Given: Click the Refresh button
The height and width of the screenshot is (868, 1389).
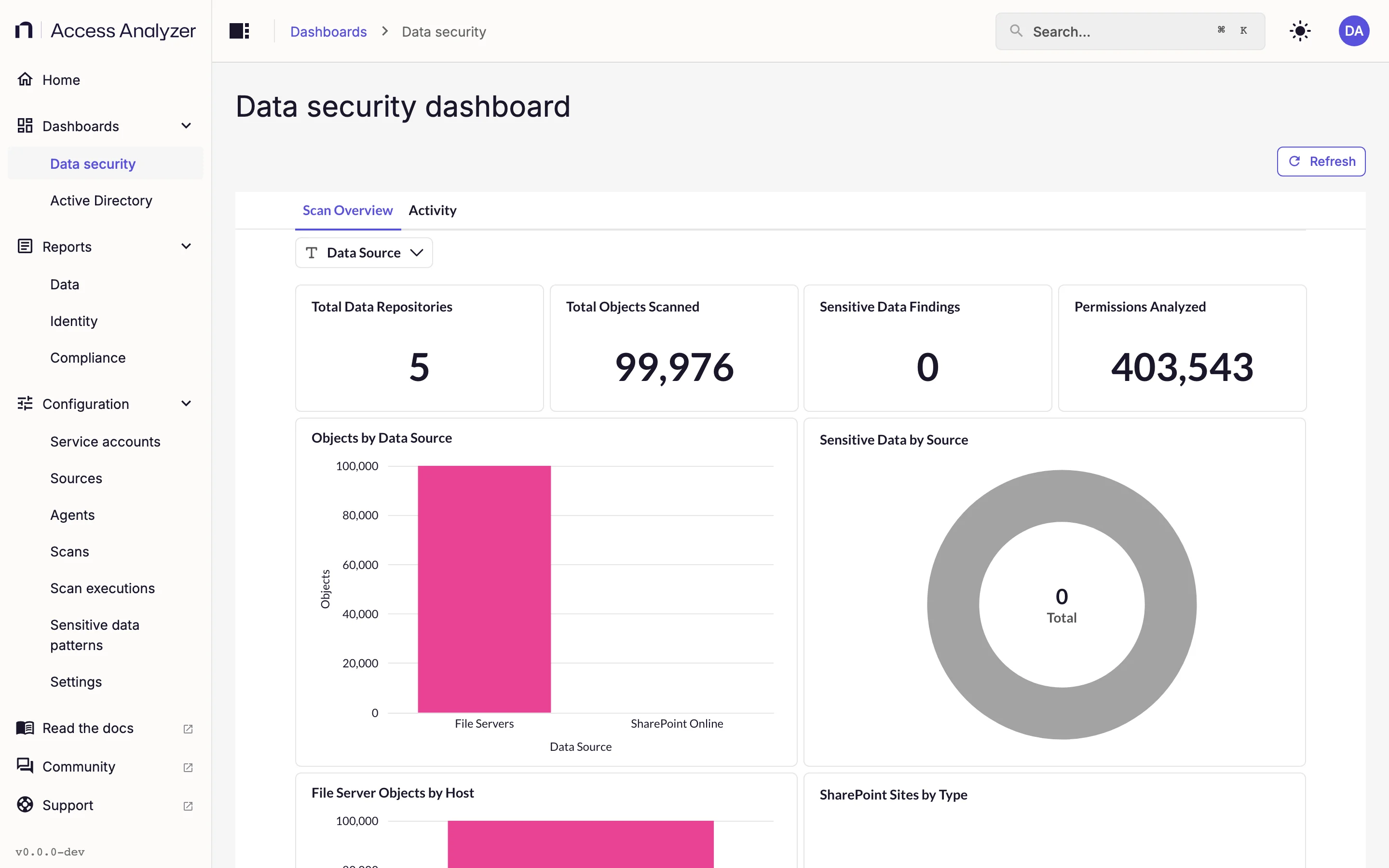Looking at the screenshot, I should (x=1321, y=162).
